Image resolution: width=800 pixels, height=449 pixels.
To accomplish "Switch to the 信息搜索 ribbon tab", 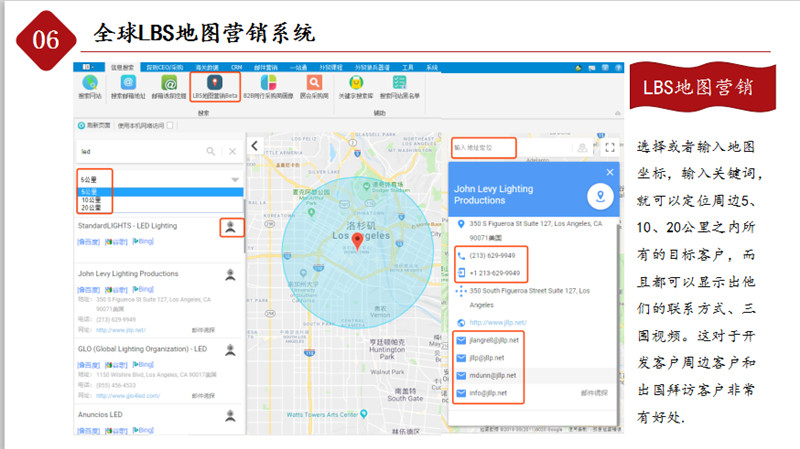I will [122, 67].
